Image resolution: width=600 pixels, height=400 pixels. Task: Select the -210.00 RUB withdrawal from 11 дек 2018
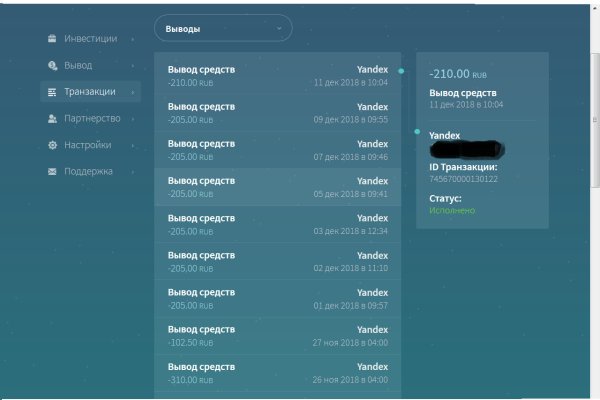coord(277,75)
